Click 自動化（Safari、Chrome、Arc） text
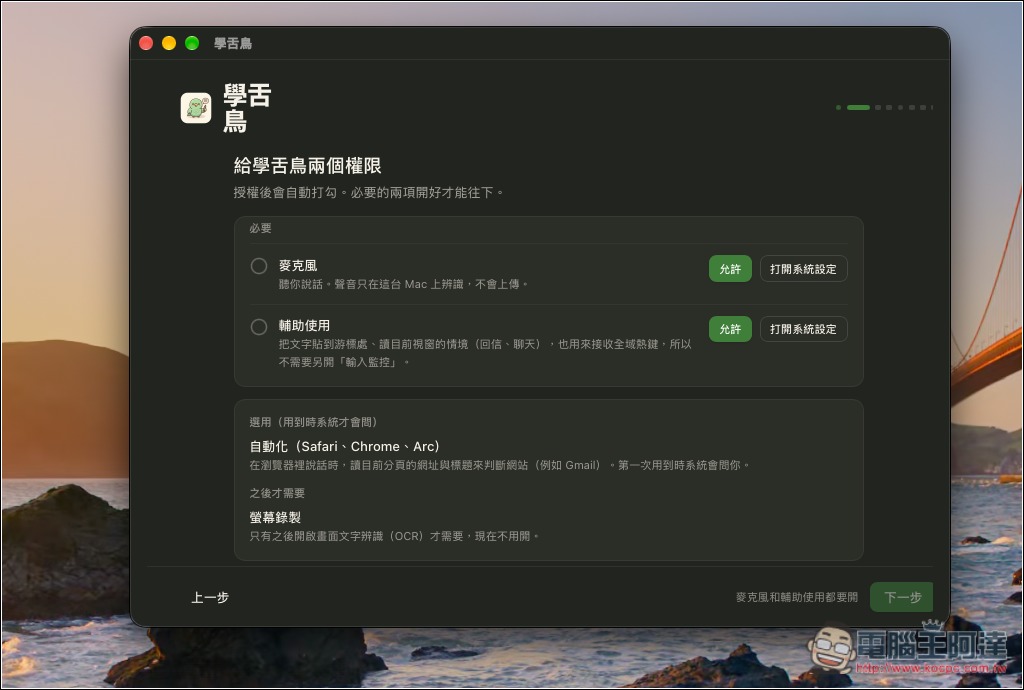 (345, 447)
